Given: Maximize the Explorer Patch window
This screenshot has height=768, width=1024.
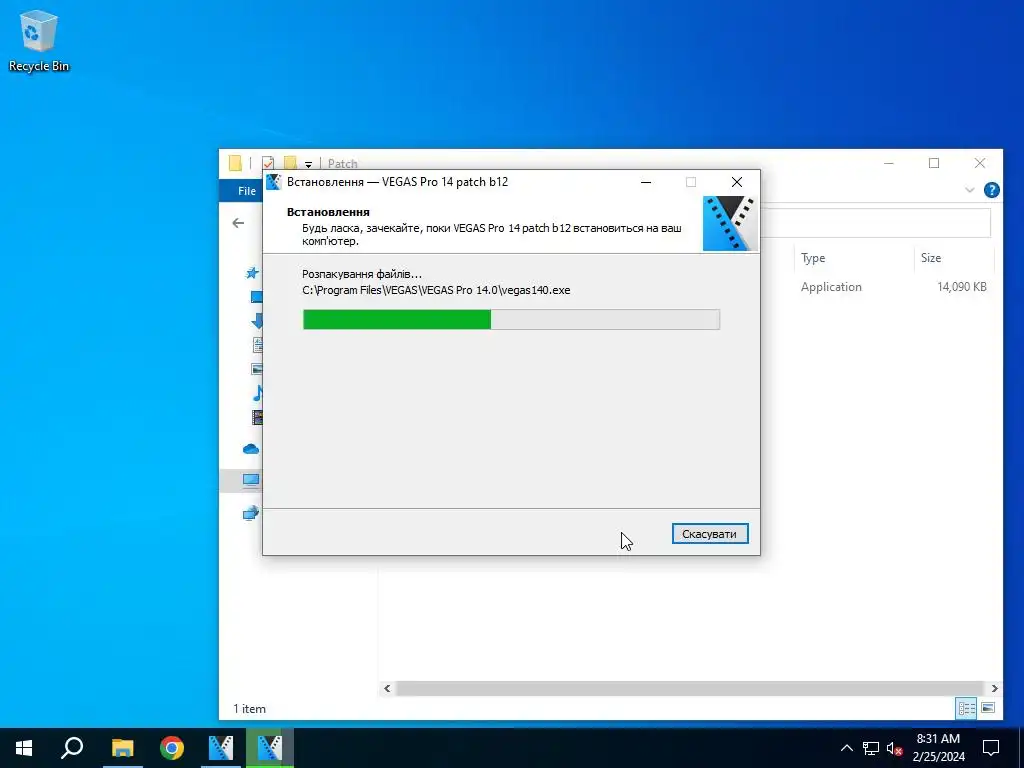Looking at the screenshot, I should [934, 163].
